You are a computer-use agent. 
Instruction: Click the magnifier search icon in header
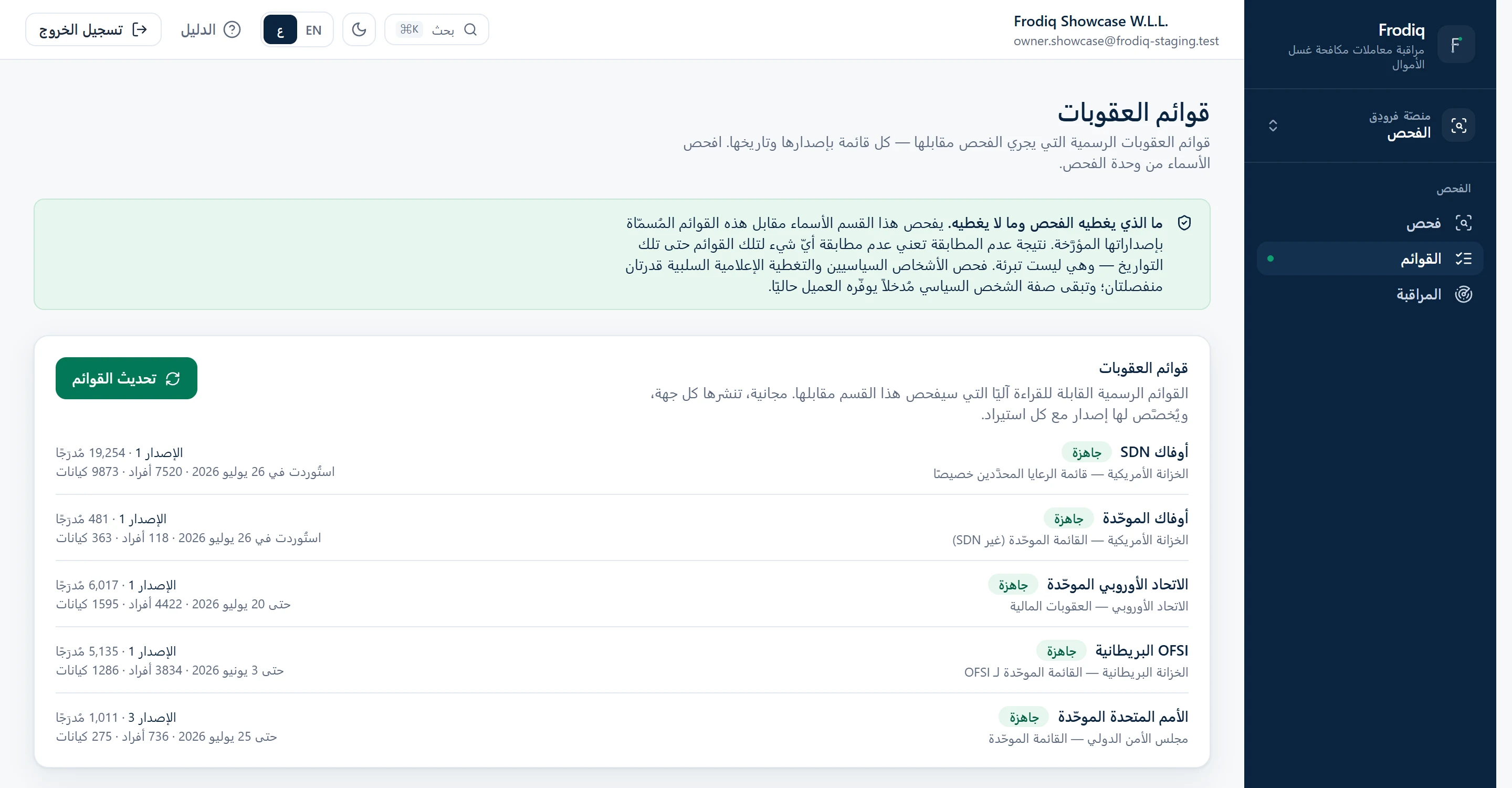pyautogui.click(x=471, y=29)
